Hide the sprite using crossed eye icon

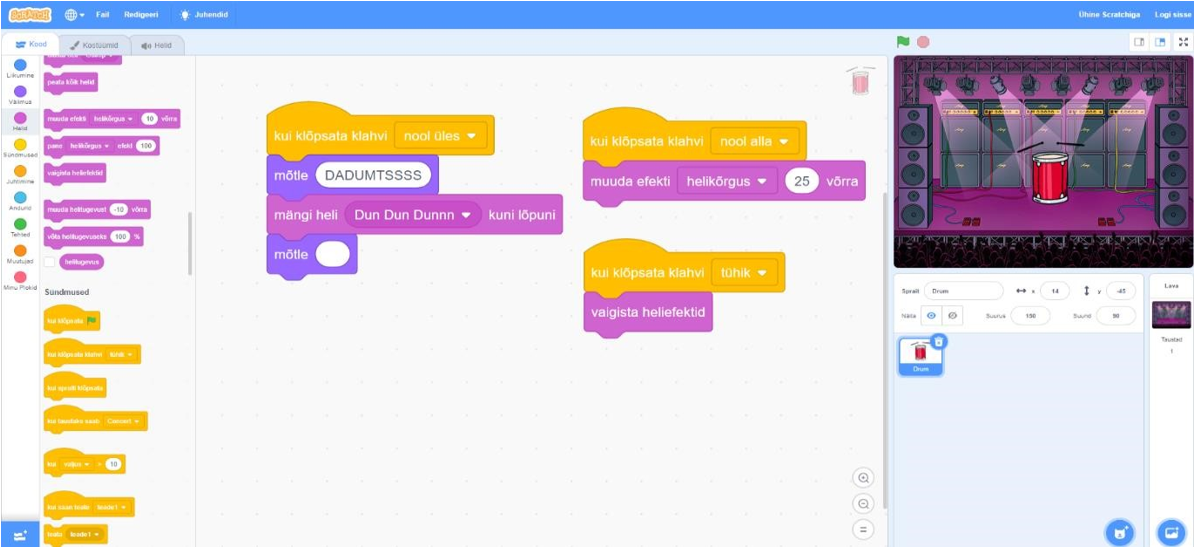click(952, 315)
